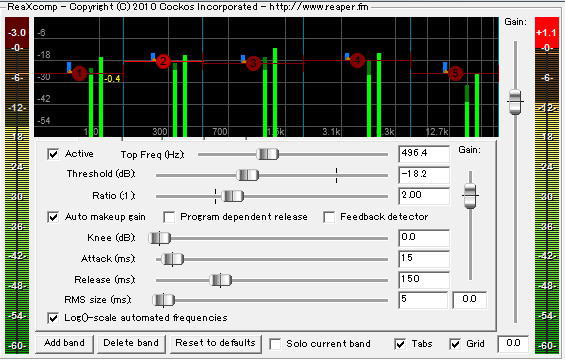
Task: Enable the Feedback detector option
Action: click(x=329, y=217)
